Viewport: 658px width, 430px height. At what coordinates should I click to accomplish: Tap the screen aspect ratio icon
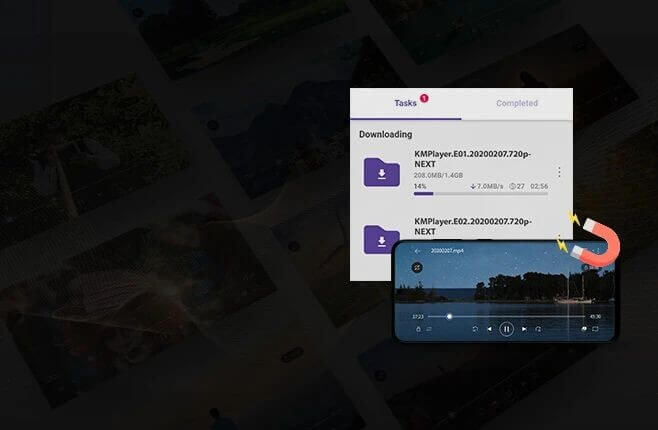coord(595,329)
